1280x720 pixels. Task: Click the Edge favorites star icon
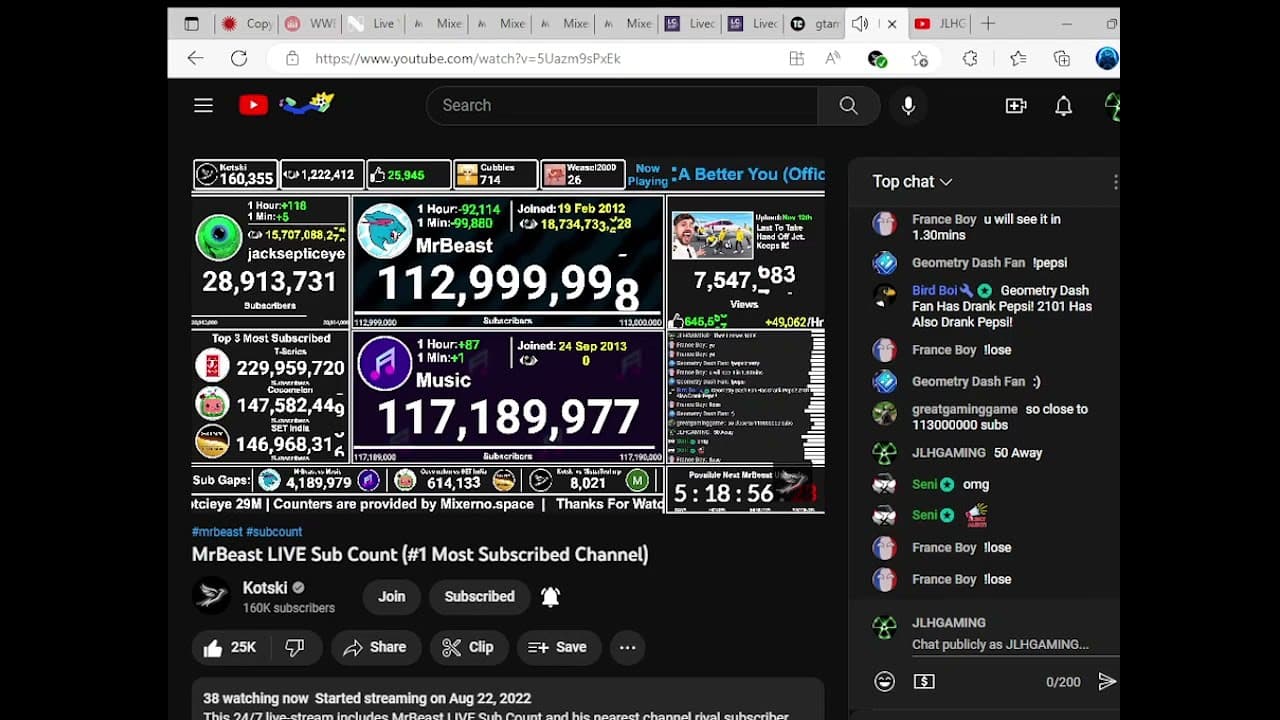pyautogui.click(x=920, y=59)
